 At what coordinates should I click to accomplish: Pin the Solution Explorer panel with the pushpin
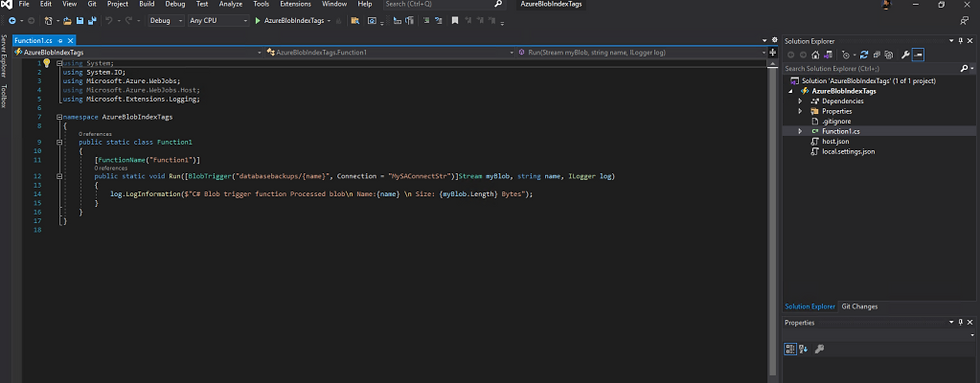[x=960, y=41]
